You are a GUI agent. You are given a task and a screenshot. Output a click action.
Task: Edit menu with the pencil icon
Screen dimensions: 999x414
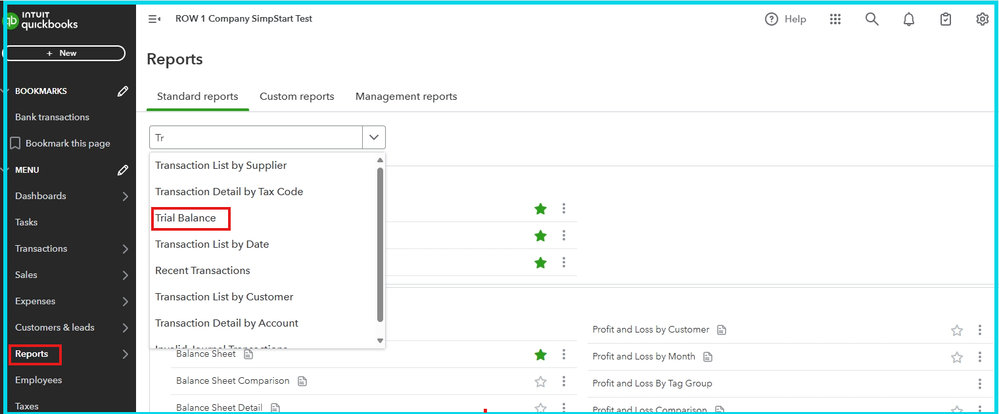pyautogui.click(x=123, y=170)
